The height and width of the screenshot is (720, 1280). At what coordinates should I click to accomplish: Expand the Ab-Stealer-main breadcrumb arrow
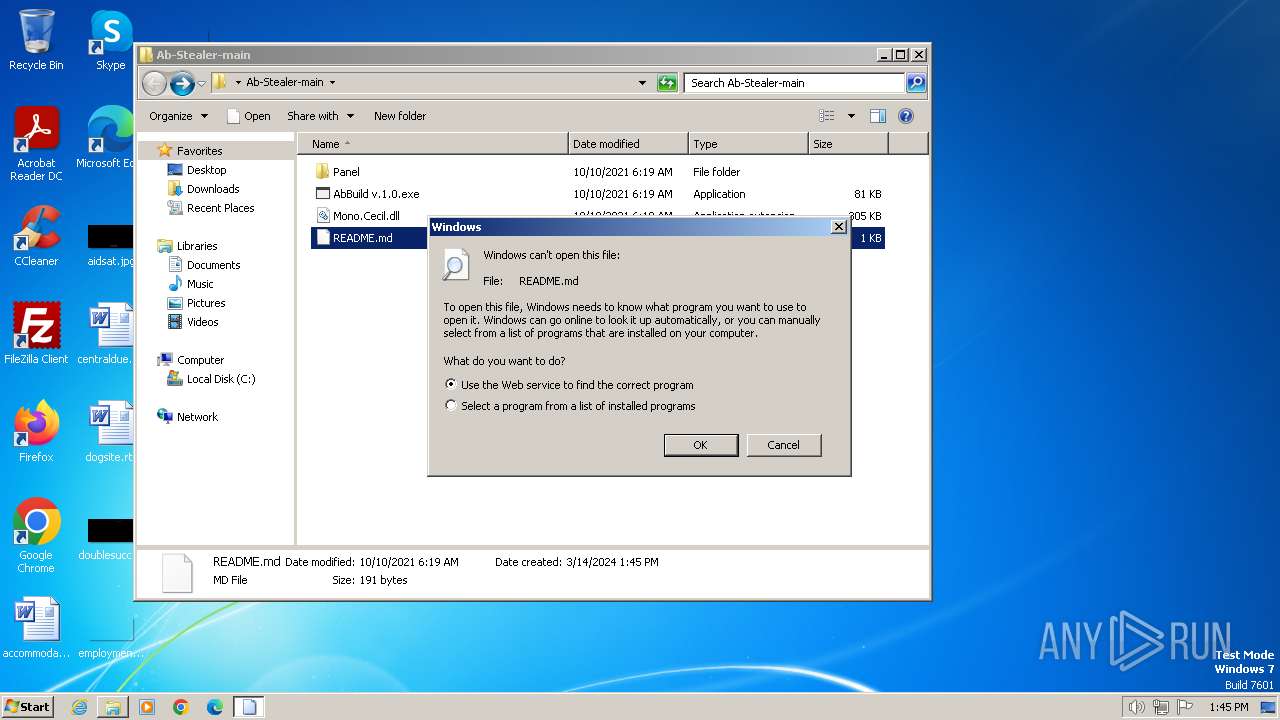[332, 83]
